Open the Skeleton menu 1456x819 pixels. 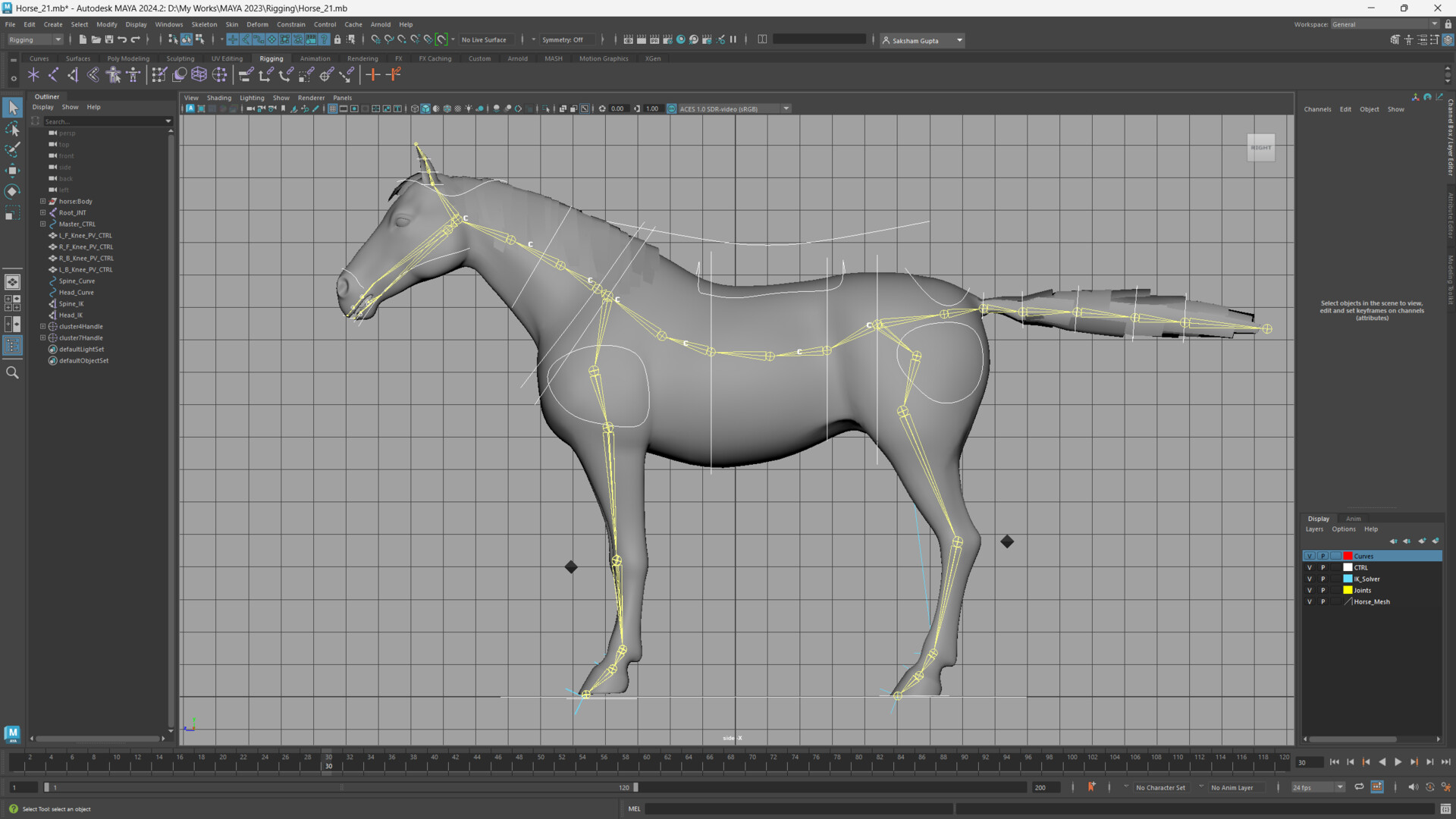tap(203, 24)
